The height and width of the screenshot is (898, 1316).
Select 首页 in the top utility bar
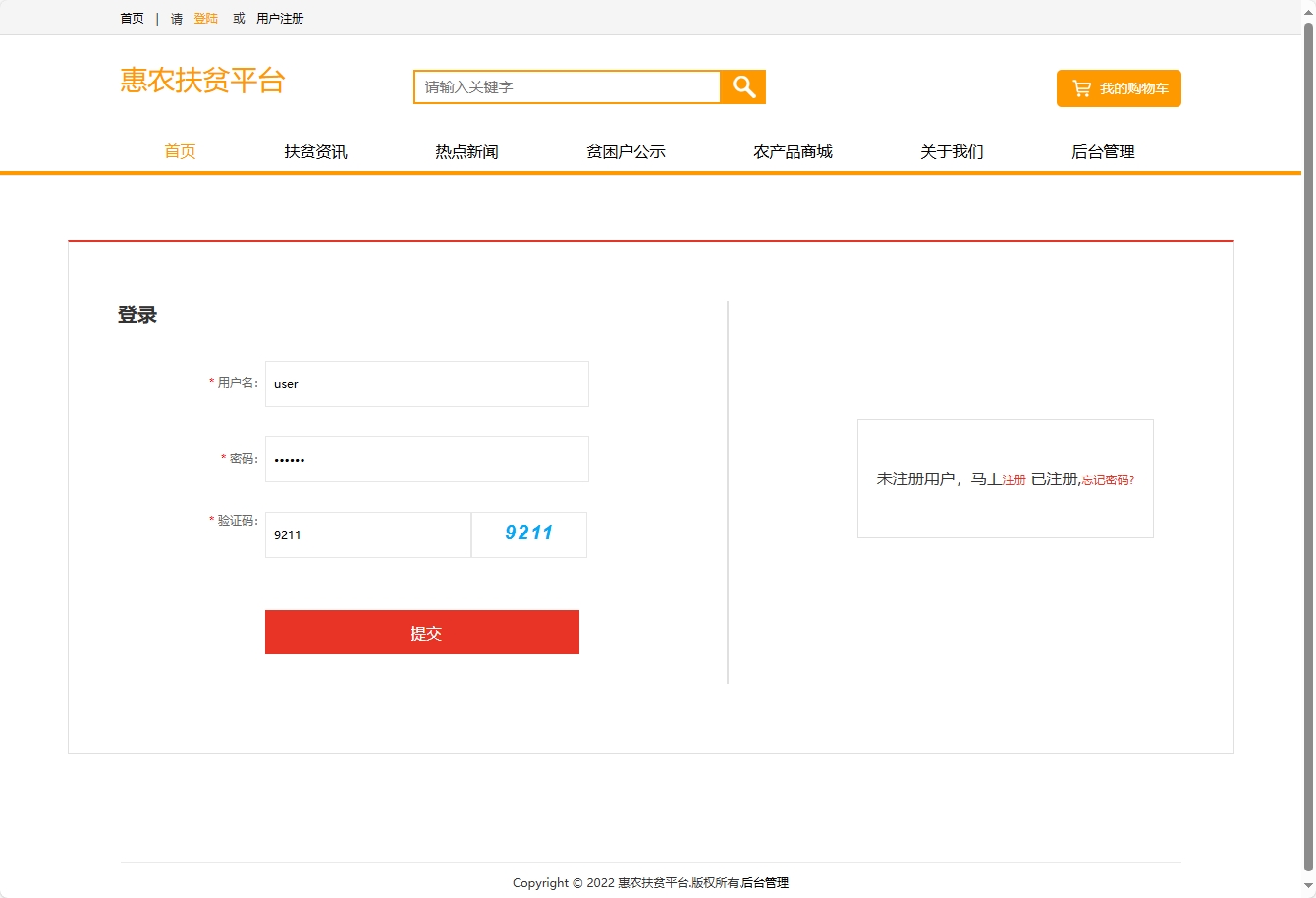(x=132, y=17)
